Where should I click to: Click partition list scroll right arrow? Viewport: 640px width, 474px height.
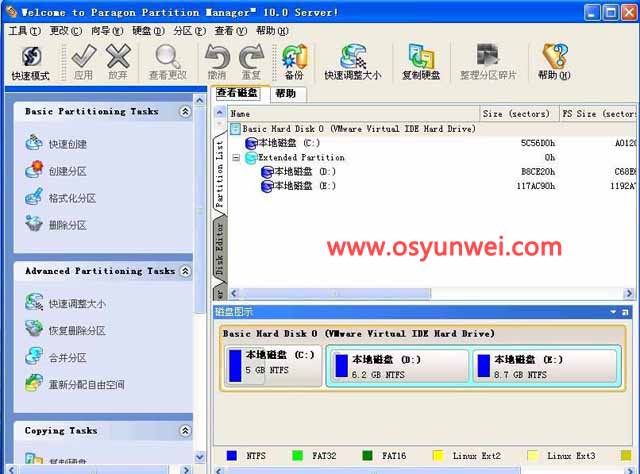point(629,293)
